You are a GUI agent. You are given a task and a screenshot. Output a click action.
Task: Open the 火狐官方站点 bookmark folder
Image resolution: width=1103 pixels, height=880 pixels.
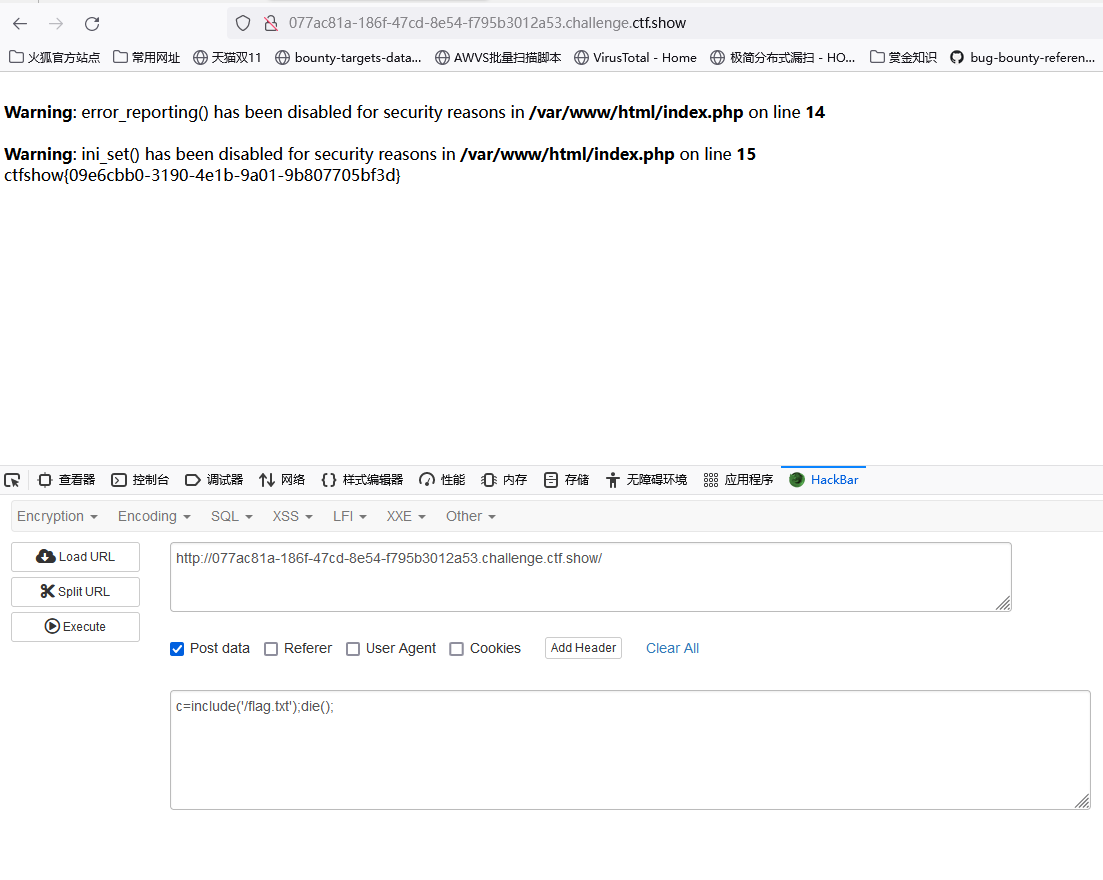tap(54, 58)
